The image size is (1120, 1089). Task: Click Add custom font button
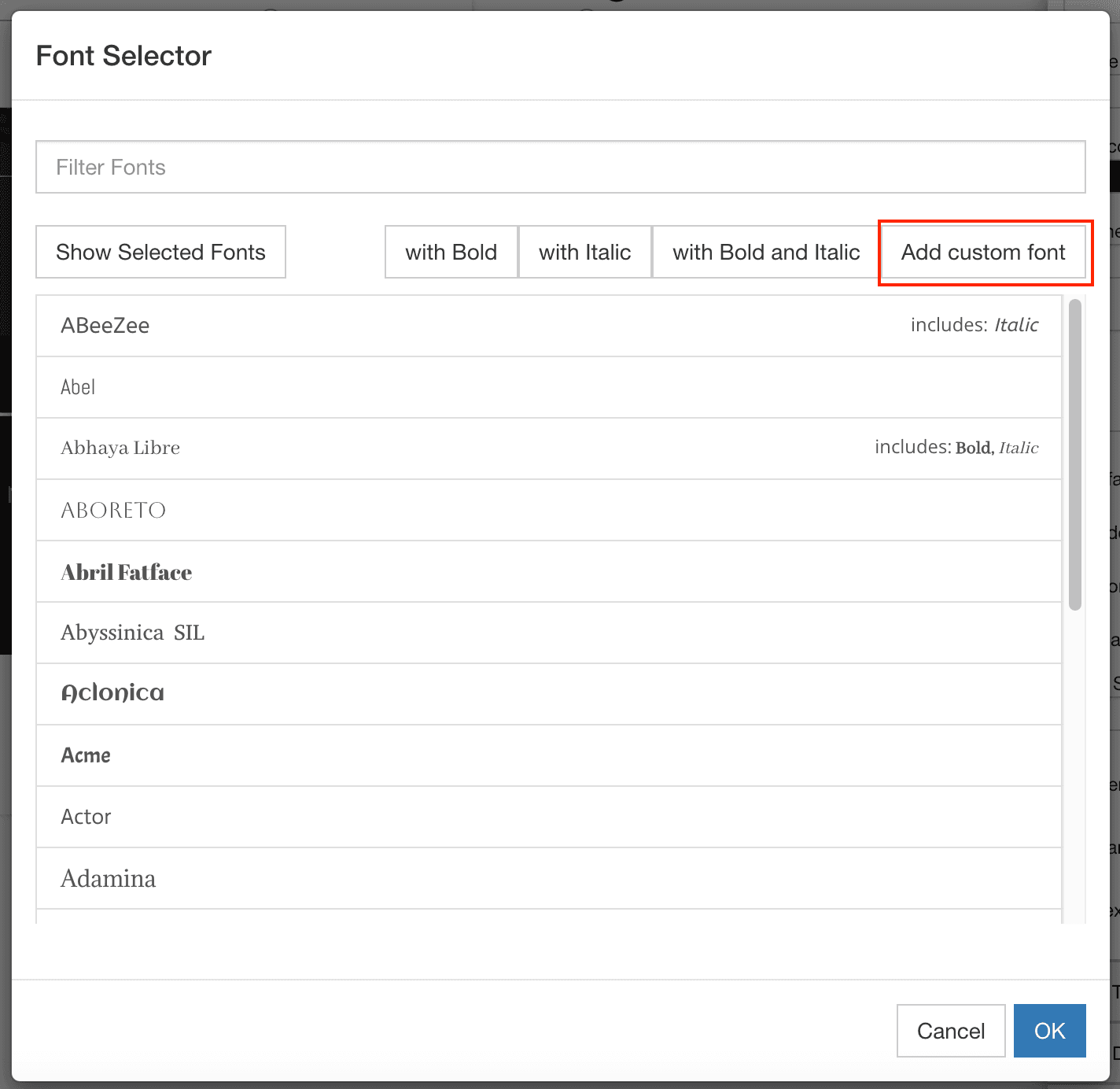pos(983,252)
